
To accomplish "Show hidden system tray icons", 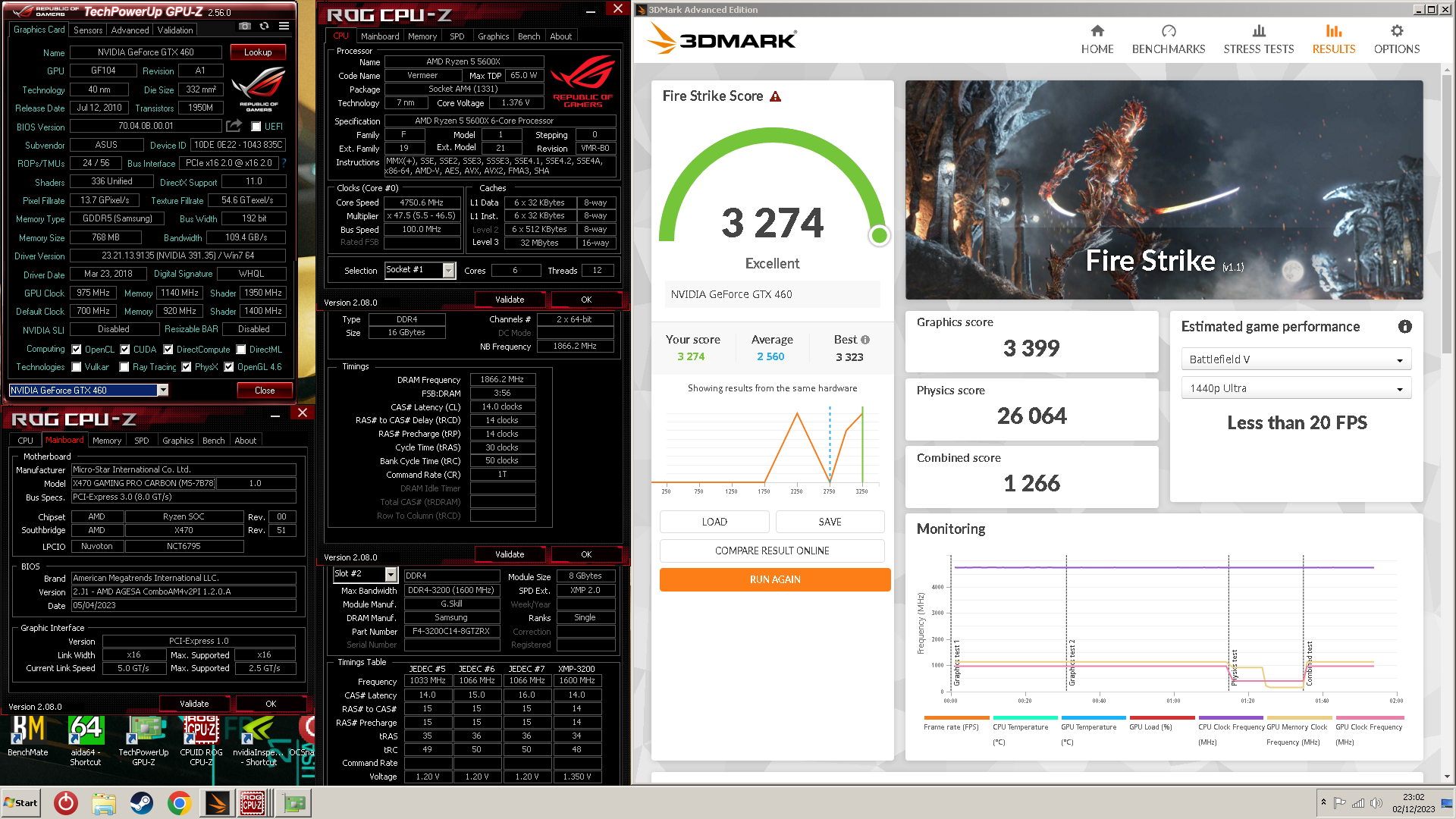I will pos(1323,802).
